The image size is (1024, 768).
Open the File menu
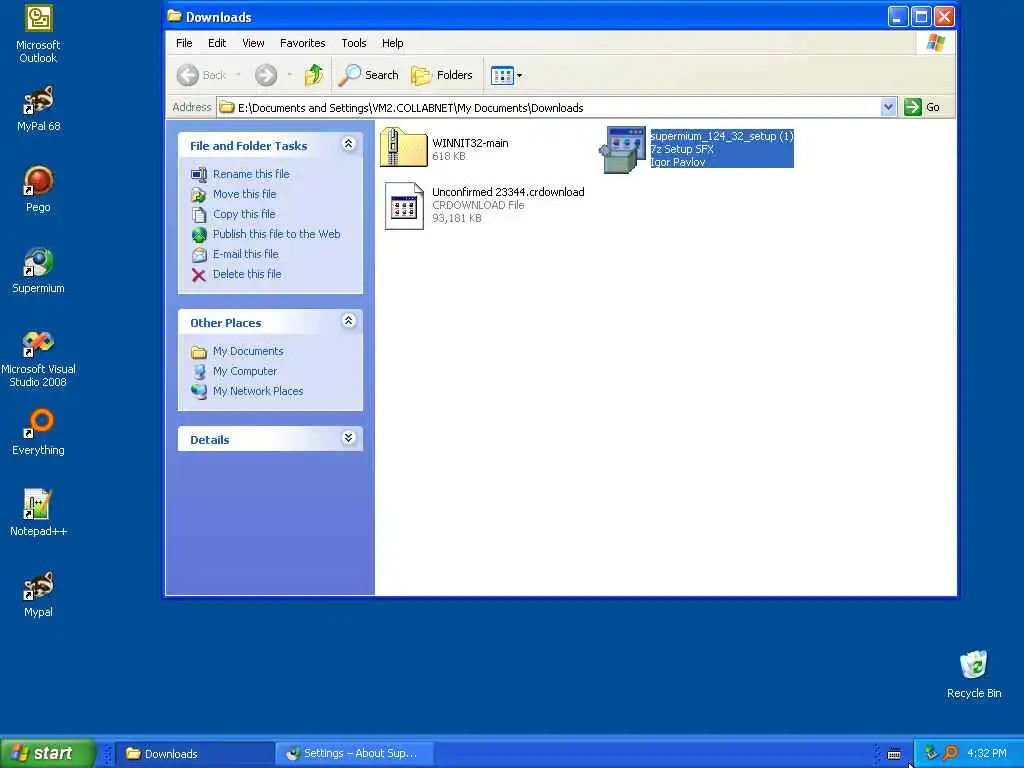(x=184, y=43)
